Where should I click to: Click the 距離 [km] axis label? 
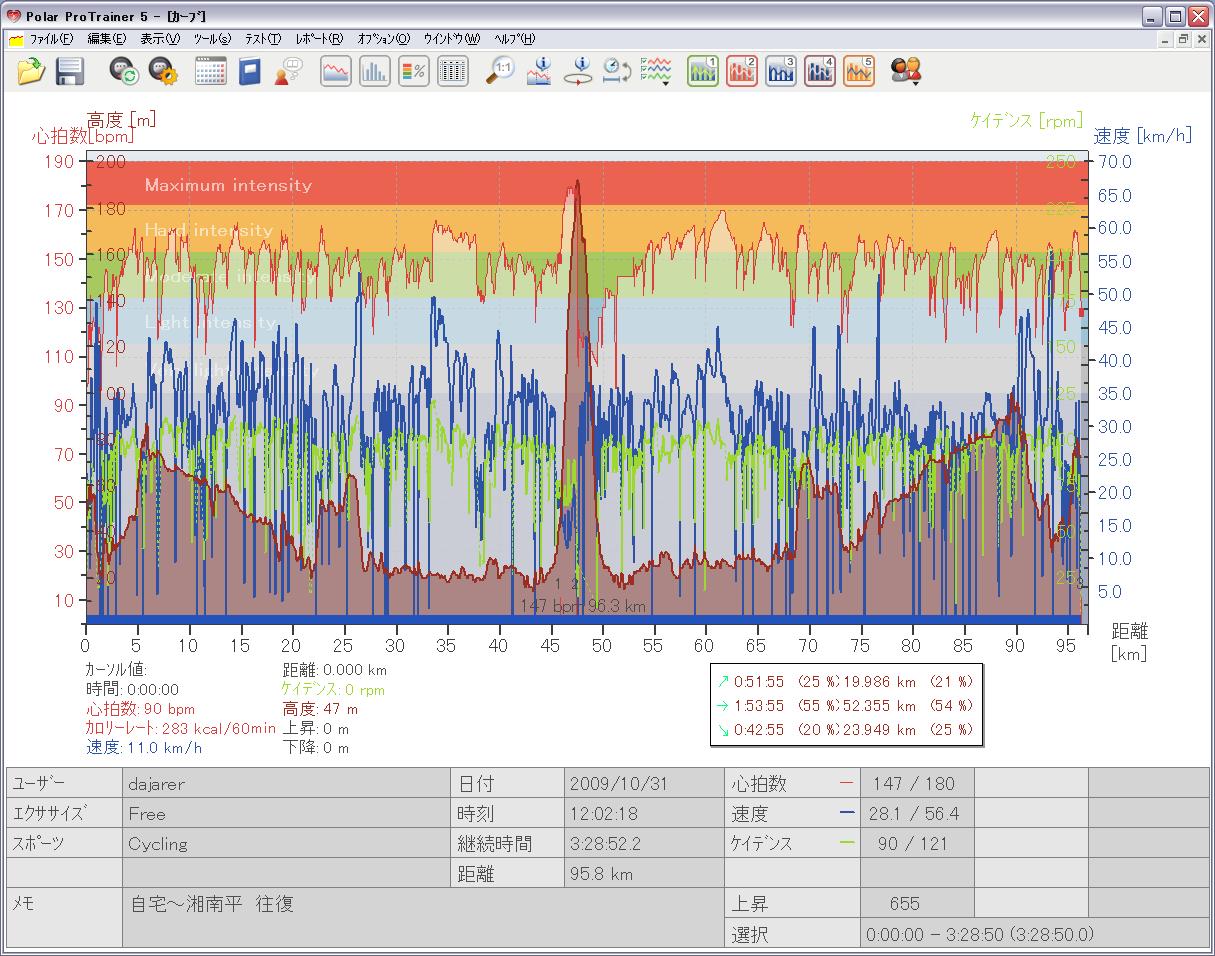(x=1130, y=642)
